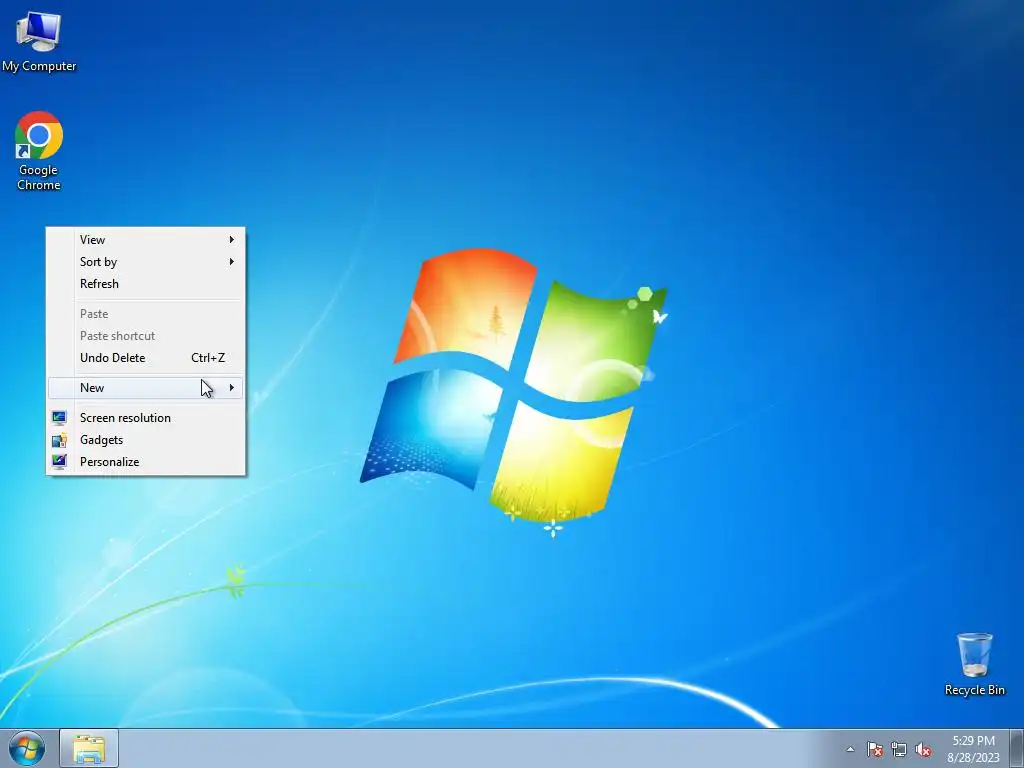Click the Personalize menu icon
The image size is (1024, 768).
pyautogui.click(x=59, y=462)
